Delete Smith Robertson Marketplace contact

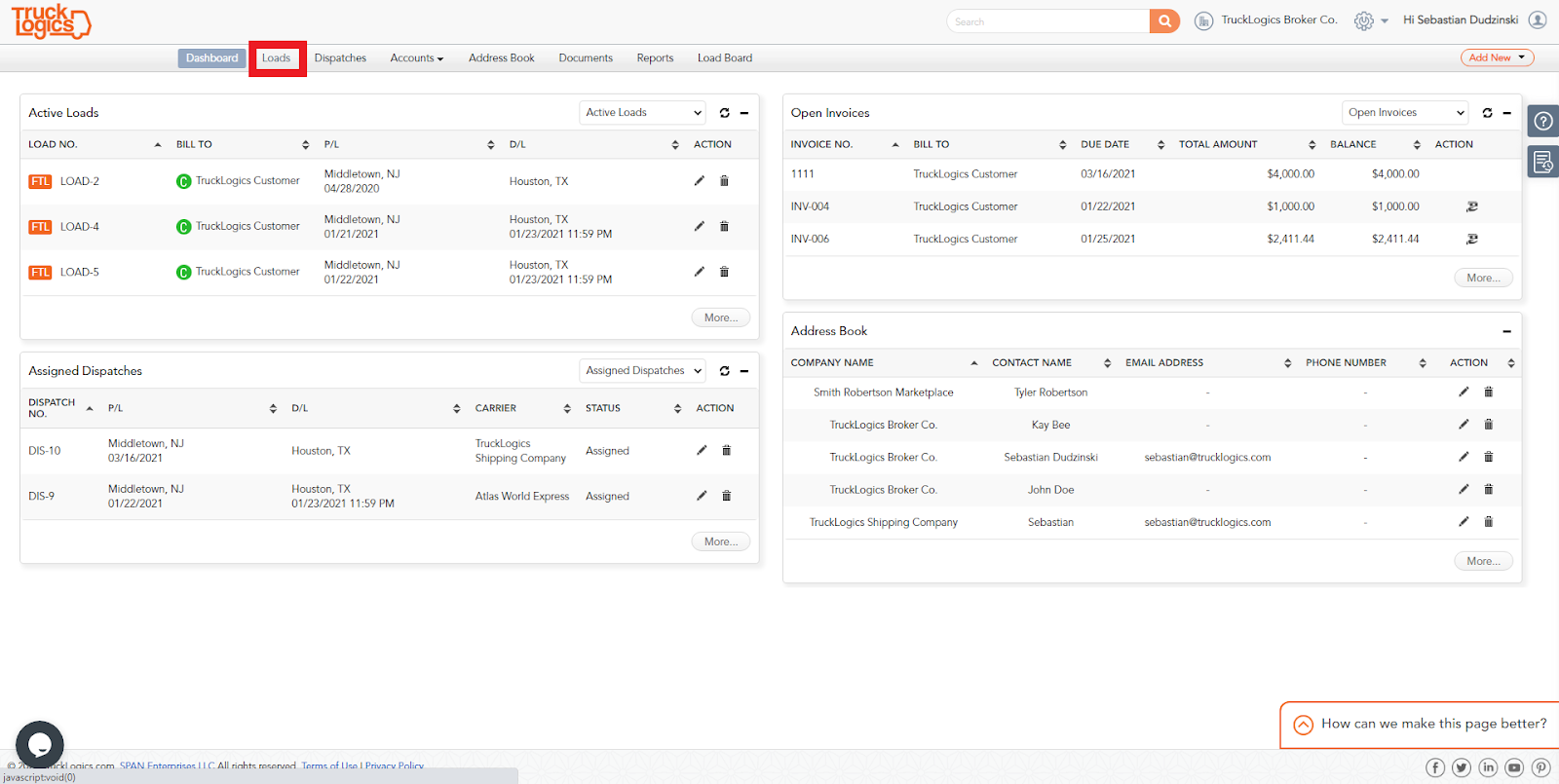click(x=1489, y=392)
